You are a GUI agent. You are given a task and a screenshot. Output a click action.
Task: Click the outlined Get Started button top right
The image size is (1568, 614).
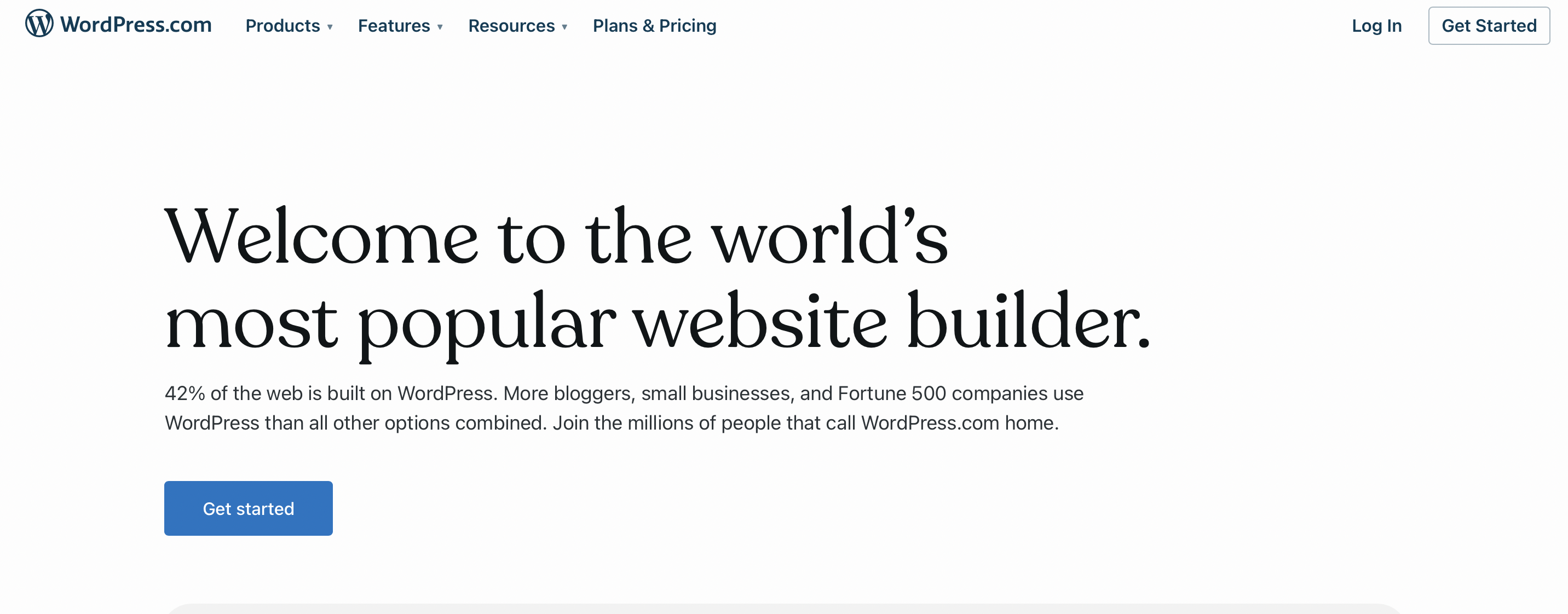coord(1489,26)
